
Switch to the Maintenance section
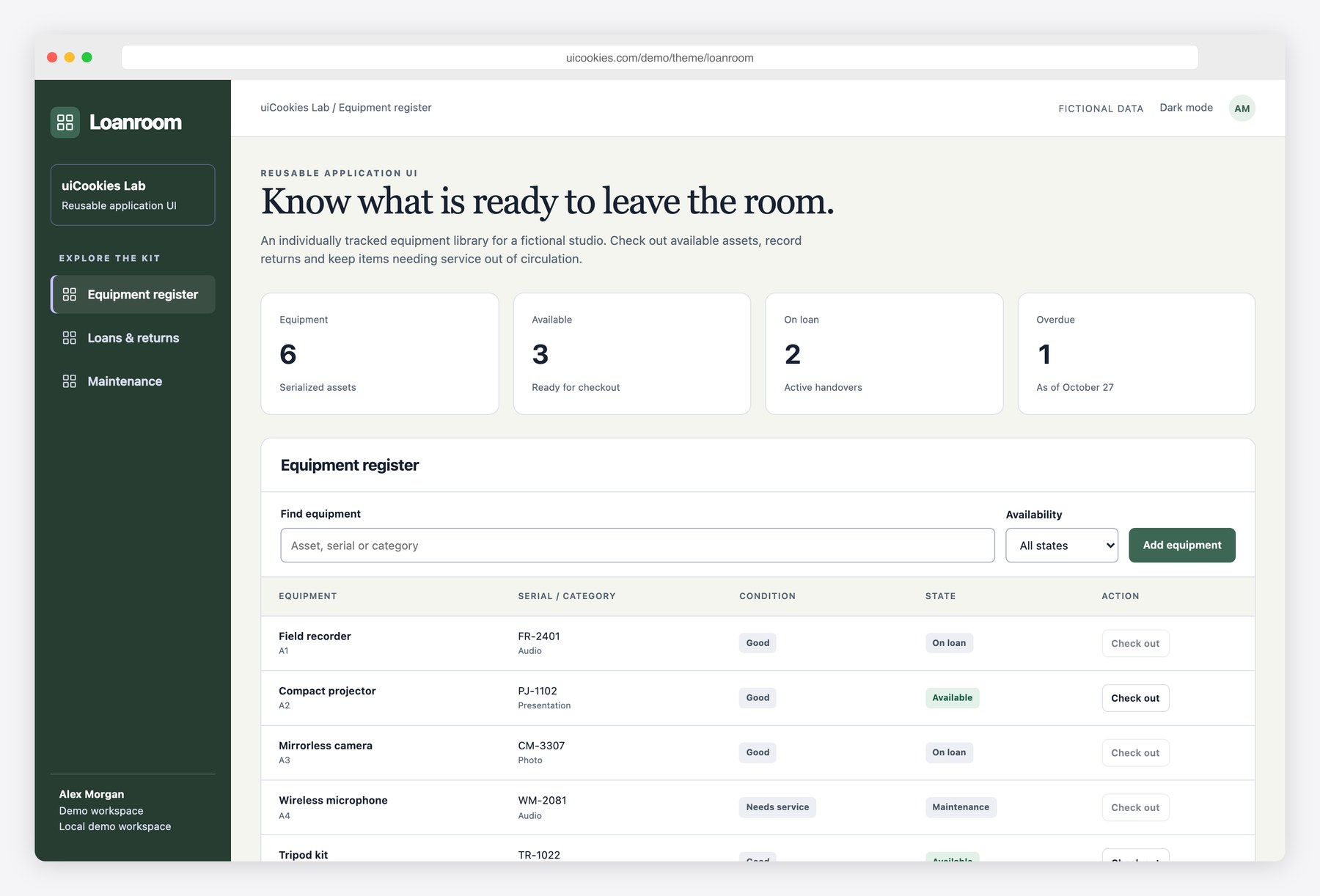[133, 381]
